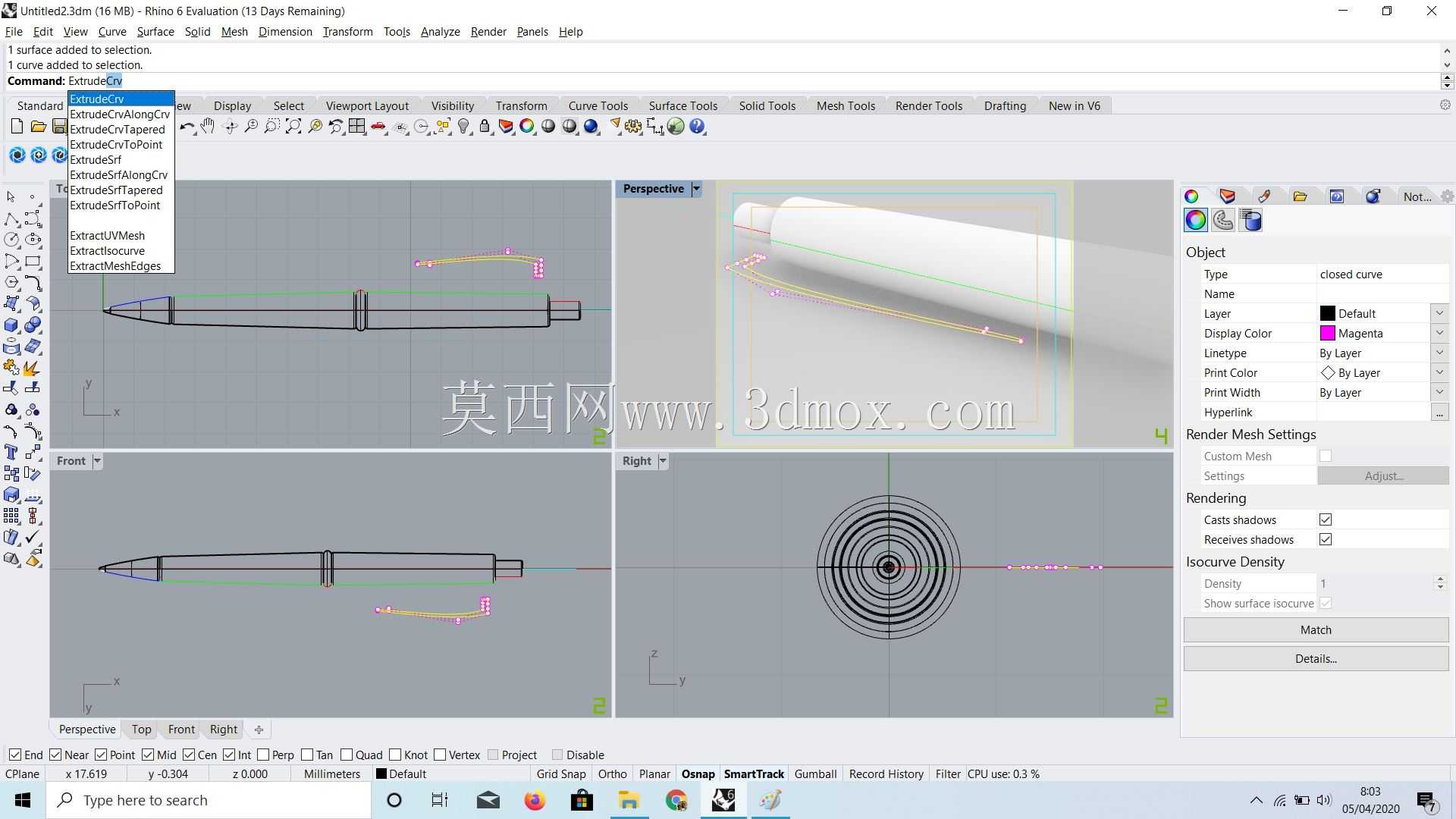The image size is (1456, 819).
Task: Select the Zoom Extents toolbar icon
Action: [x=293, y=127]
